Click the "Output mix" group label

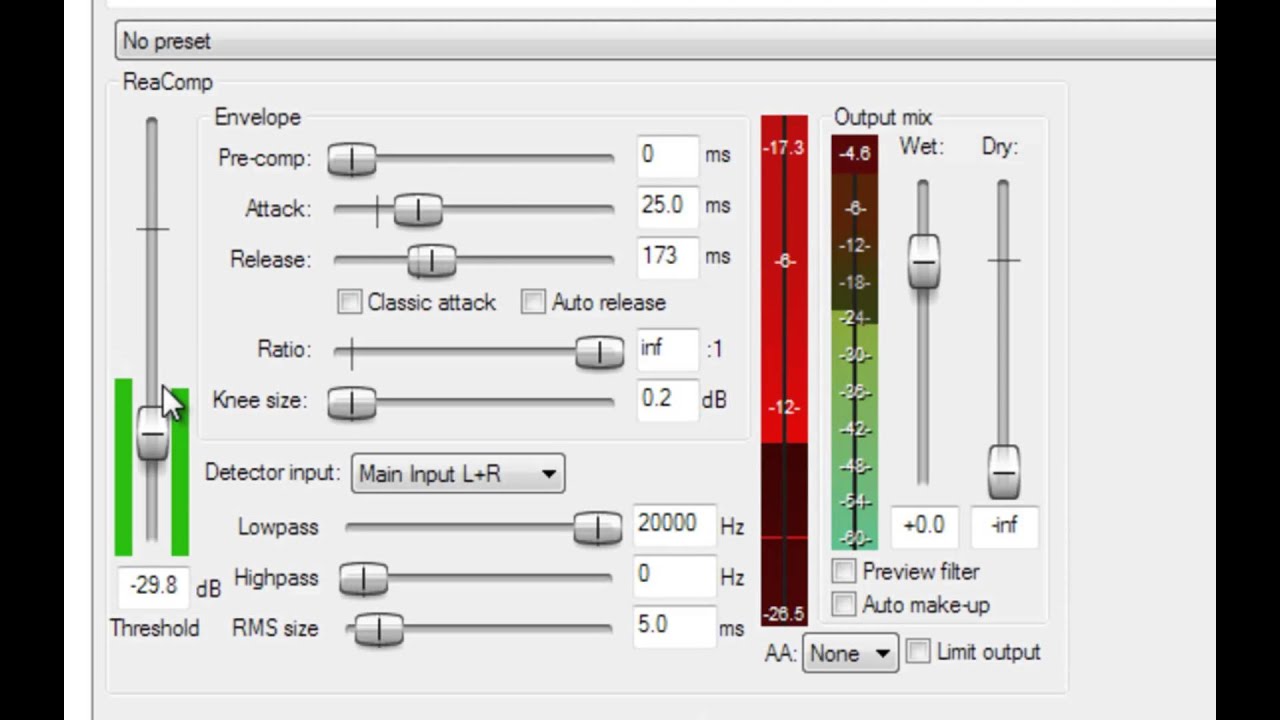(883, 117)
